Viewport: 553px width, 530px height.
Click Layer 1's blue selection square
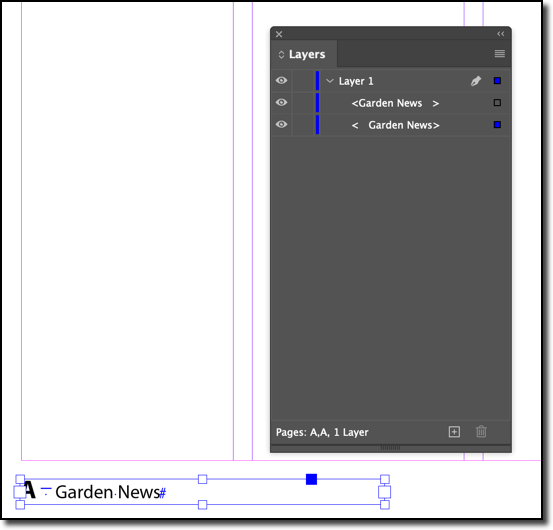[497, 81]
